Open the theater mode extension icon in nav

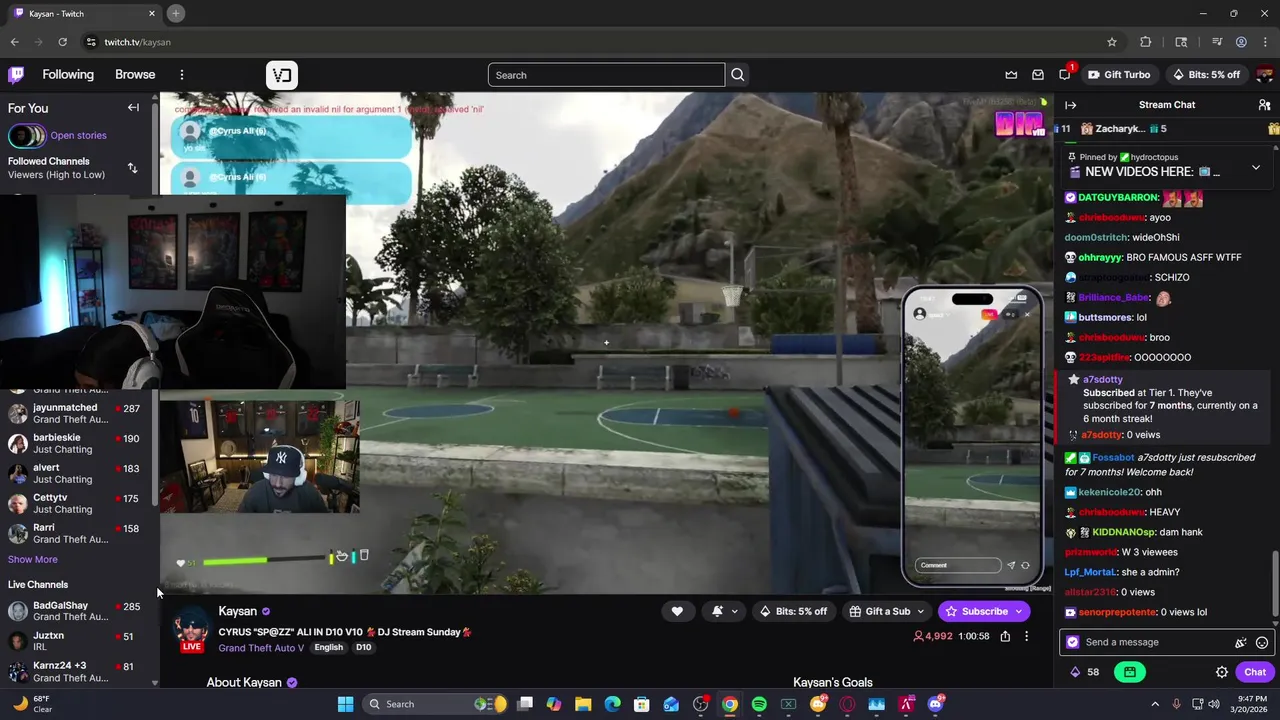click(282, 75)
